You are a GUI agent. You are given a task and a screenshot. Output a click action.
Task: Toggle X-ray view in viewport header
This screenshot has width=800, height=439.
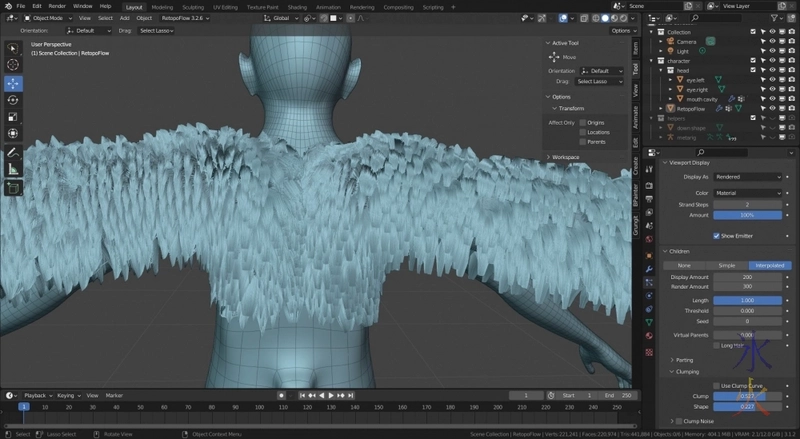pyautogui.click(x=584, y=18)
